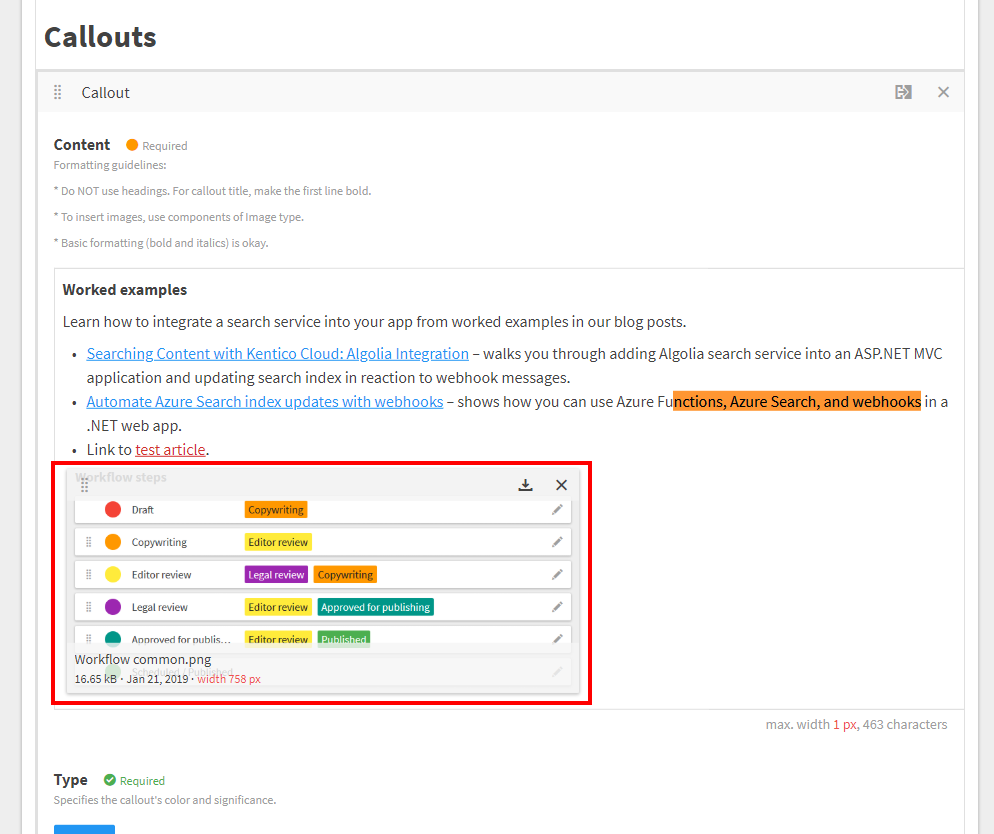This screenshot has width=994, height=834.
Task: Click the pencil icon for the Copywriting step
Action: (x=557, y=541)
